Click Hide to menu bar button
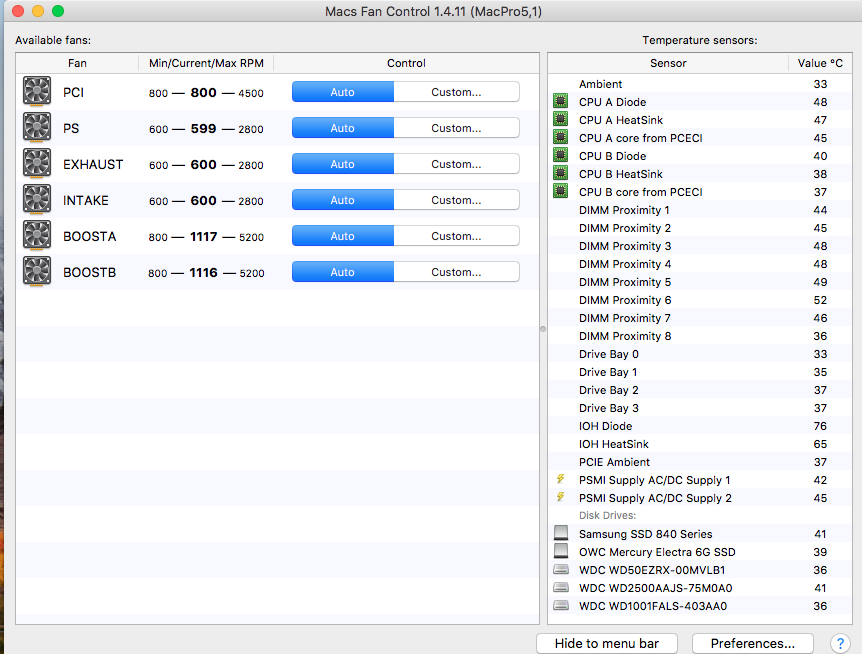The width and height of the screenshot is (862, 654). pos(607,643)
